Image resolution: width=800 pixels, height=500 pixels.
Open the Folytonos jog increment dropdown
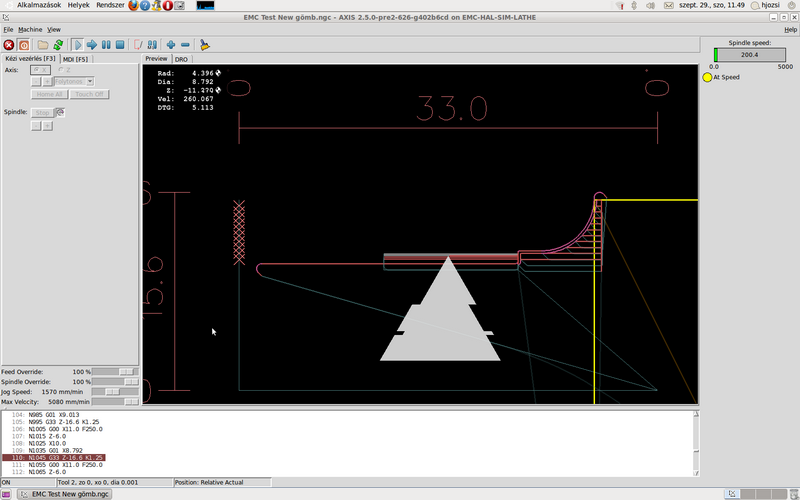(74, 81)
